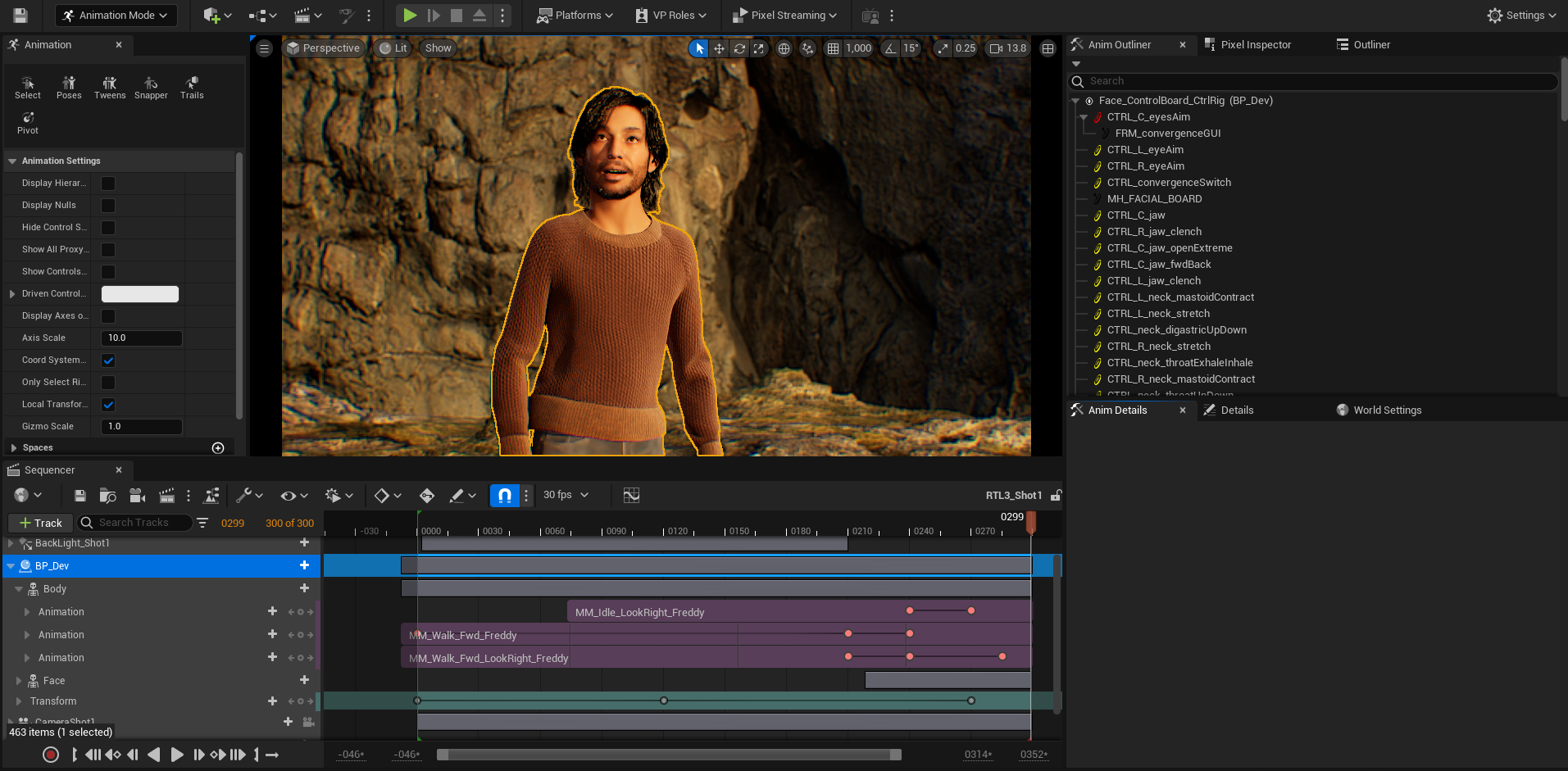Viewport: 1568px width, 771px height.
Task: Expand the Face track in sequencer
Action: pos(19,681)
